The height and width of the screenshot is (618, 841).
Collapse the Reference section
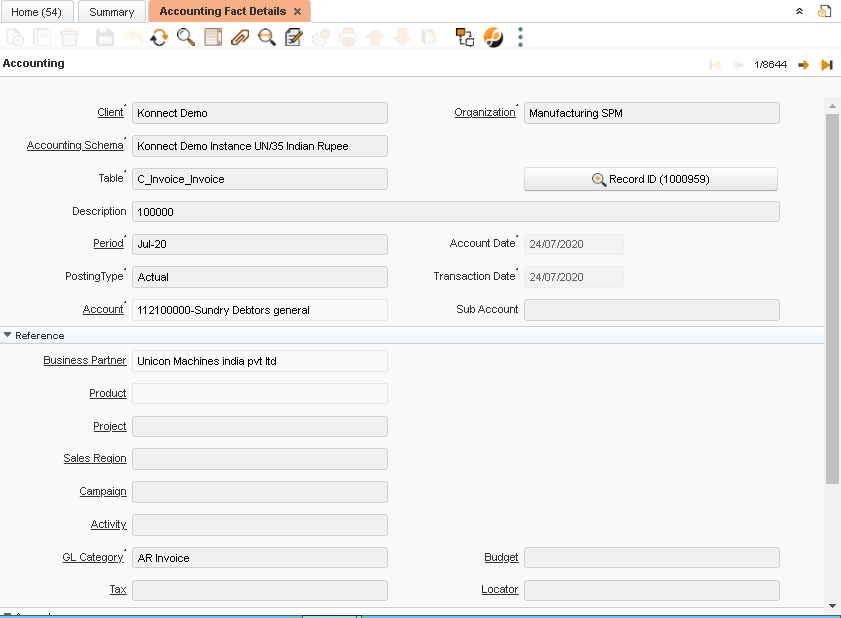click(7, 335)
